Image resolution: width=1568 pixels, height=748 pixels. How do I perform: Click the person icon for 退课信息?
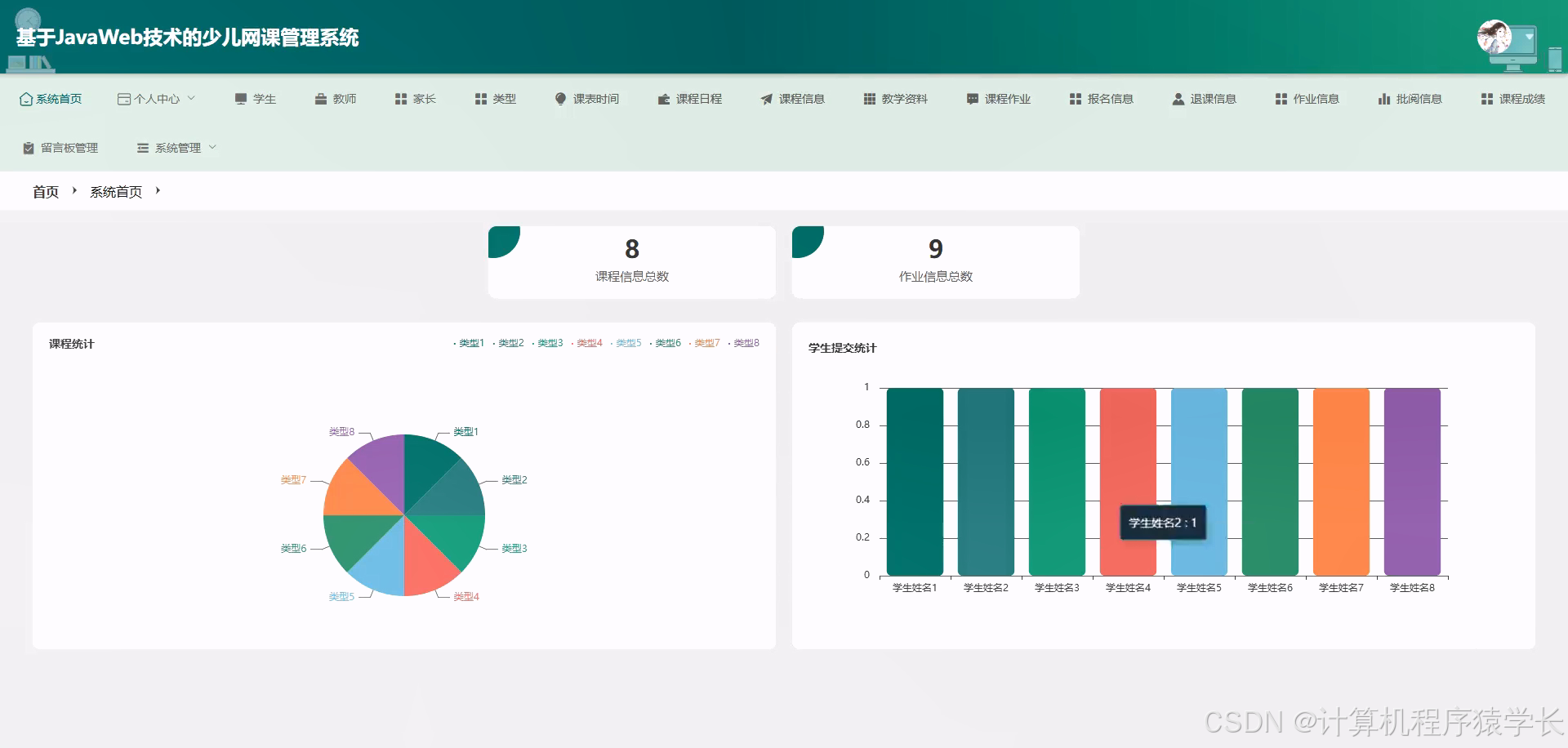tap(1178, 99)
